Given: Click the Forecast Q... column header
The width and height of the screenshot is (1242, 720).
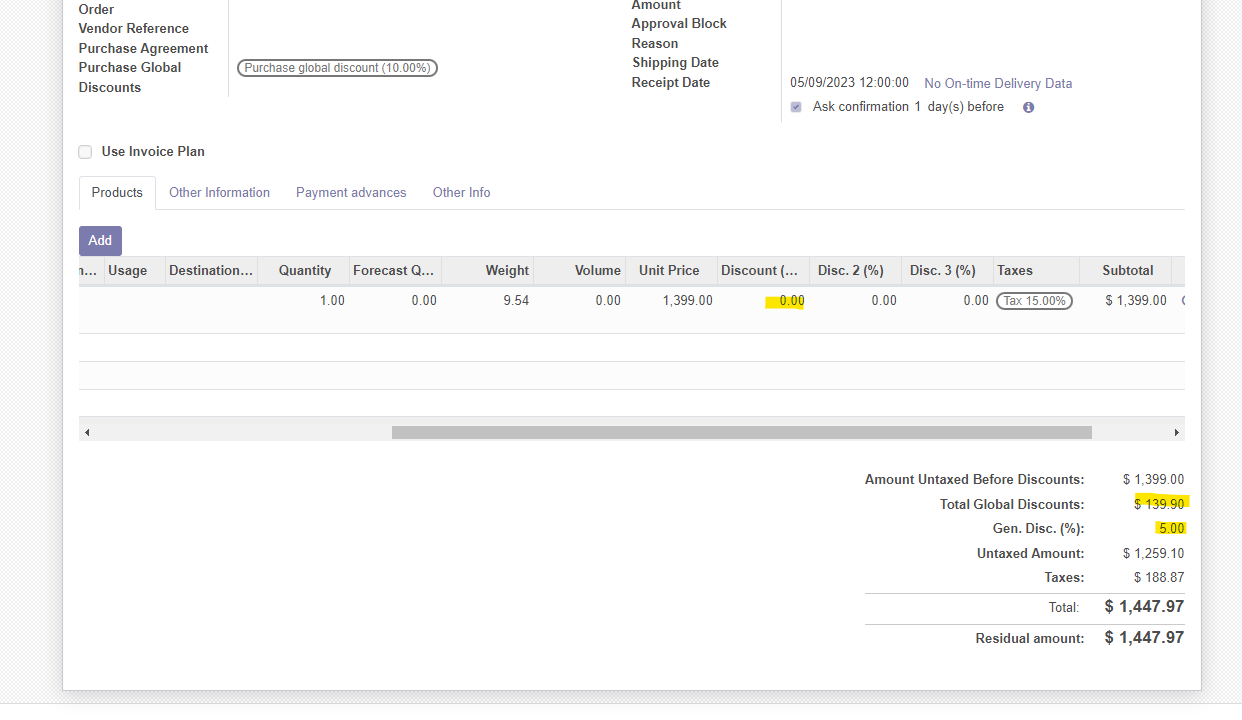Looking at the screenshot, I should click(394, 270).
